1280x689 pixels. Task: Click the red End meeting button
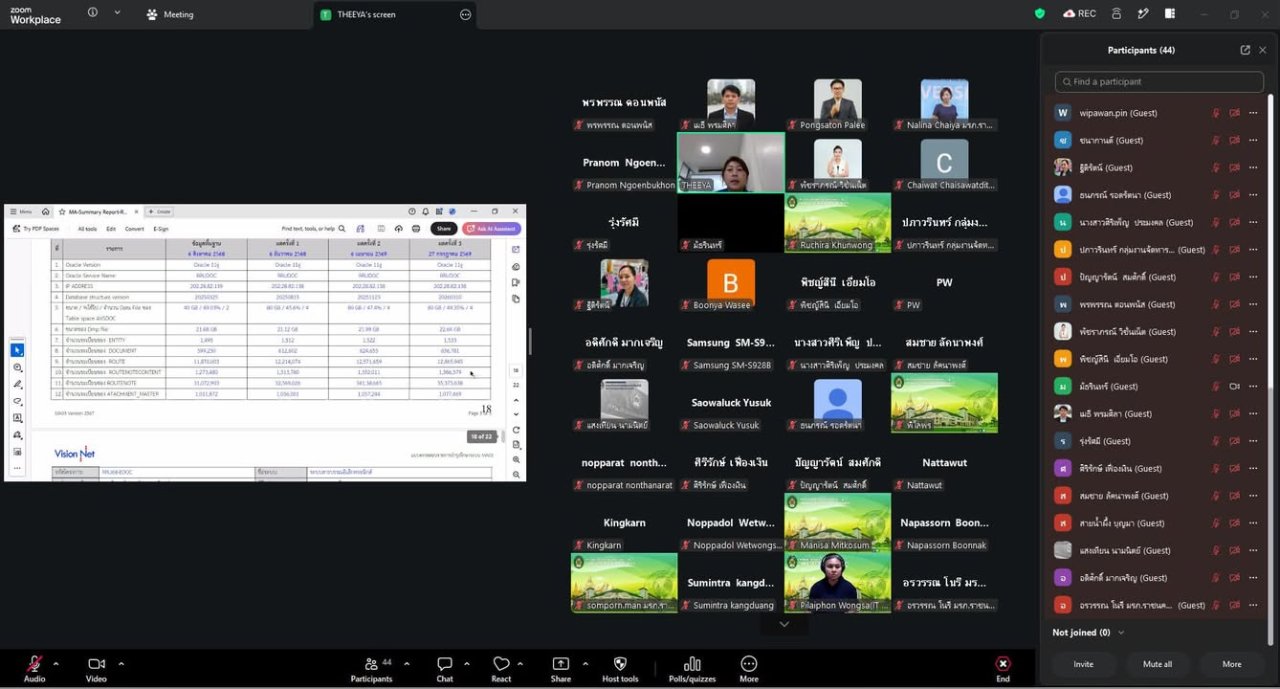click(x=1002, y=668)
